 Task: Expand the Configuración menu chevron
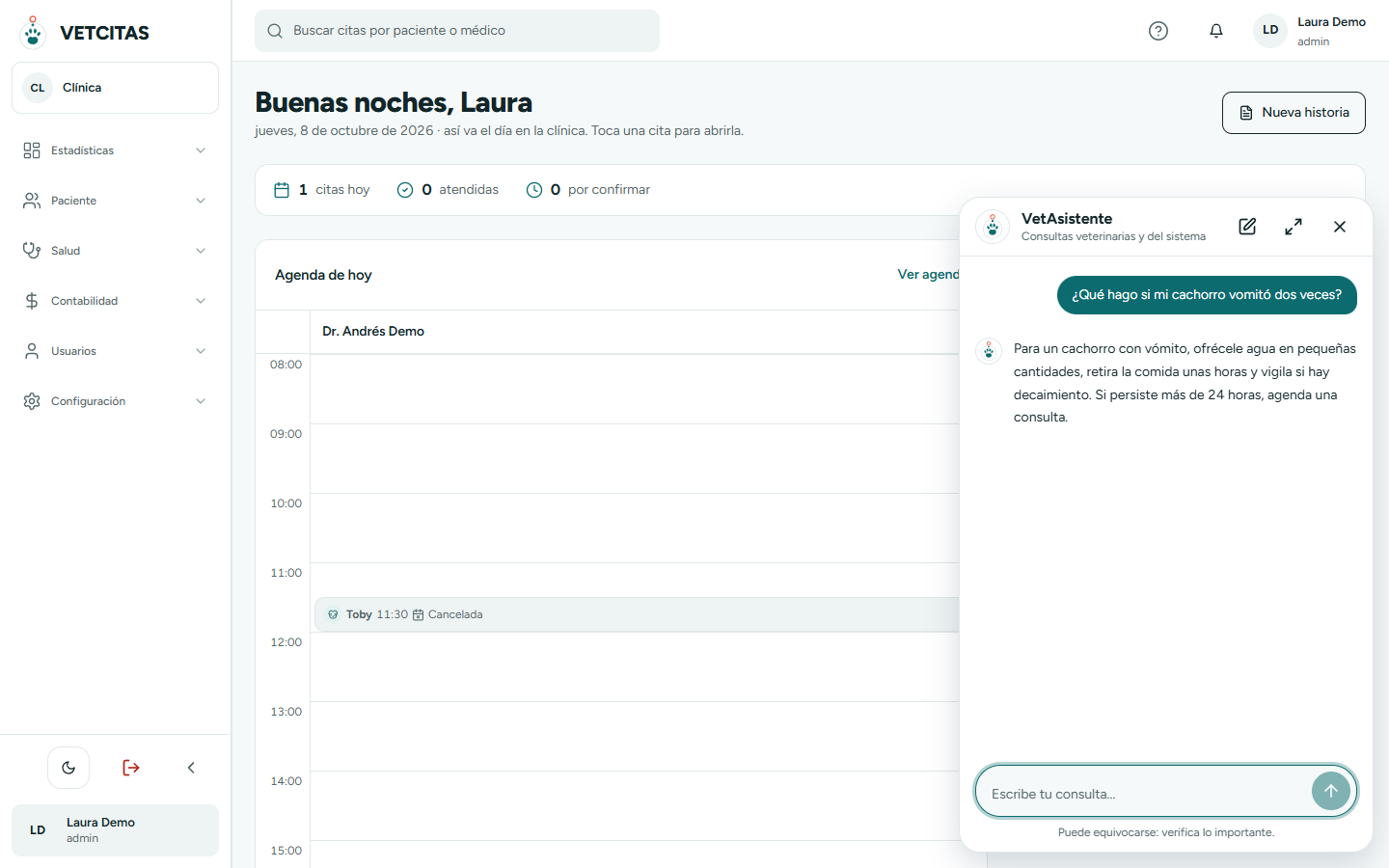click(x=201, y=401)
